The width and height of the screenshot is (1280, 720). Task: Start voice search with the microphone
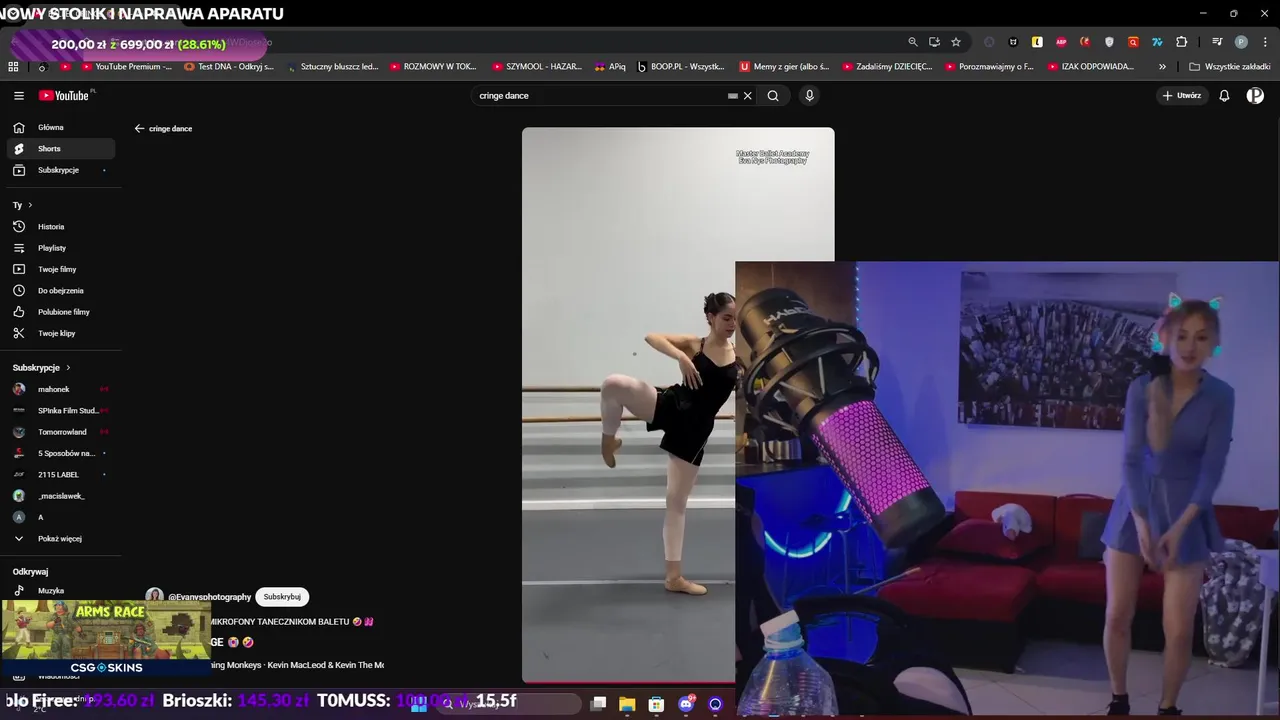click(809, 96)
